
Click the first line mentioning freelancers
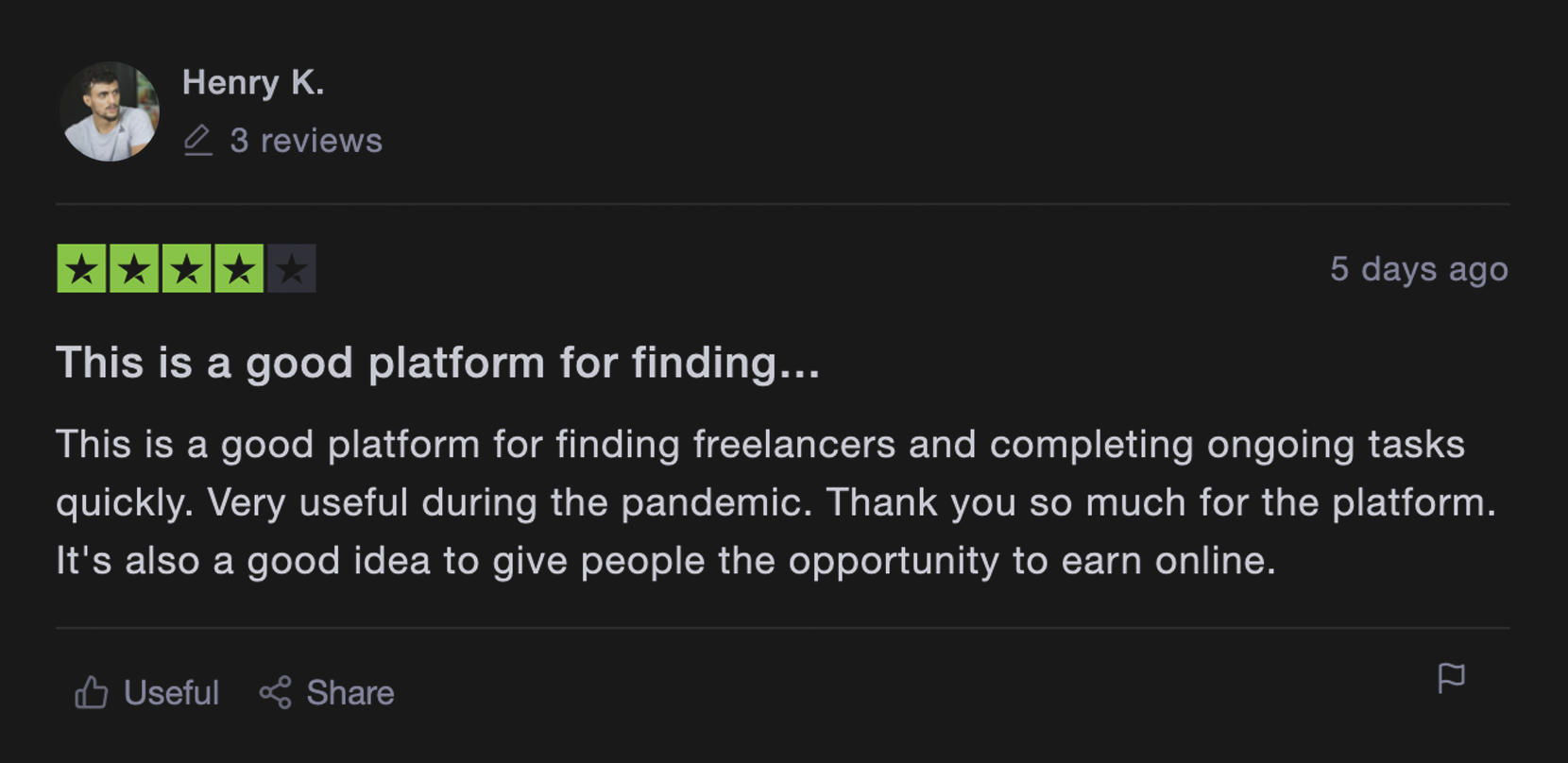760,445
